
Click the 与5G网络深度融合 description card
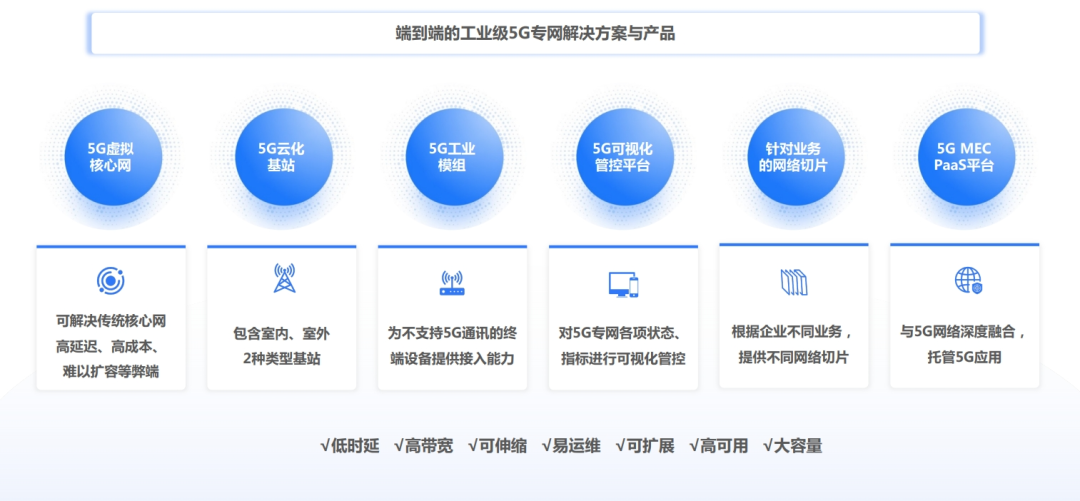tap(964, 318)
